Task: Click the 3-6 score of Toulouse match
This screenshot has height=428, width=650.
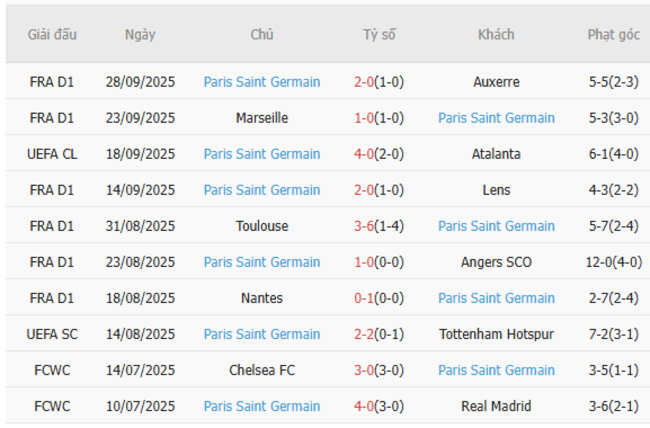Action: point(365,226)
